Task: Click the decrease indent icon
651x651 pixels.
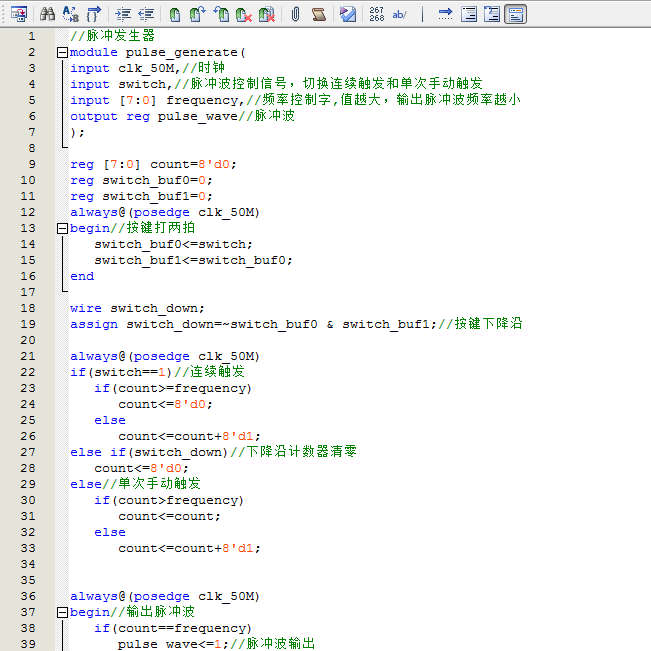Action: coord(146,14)
